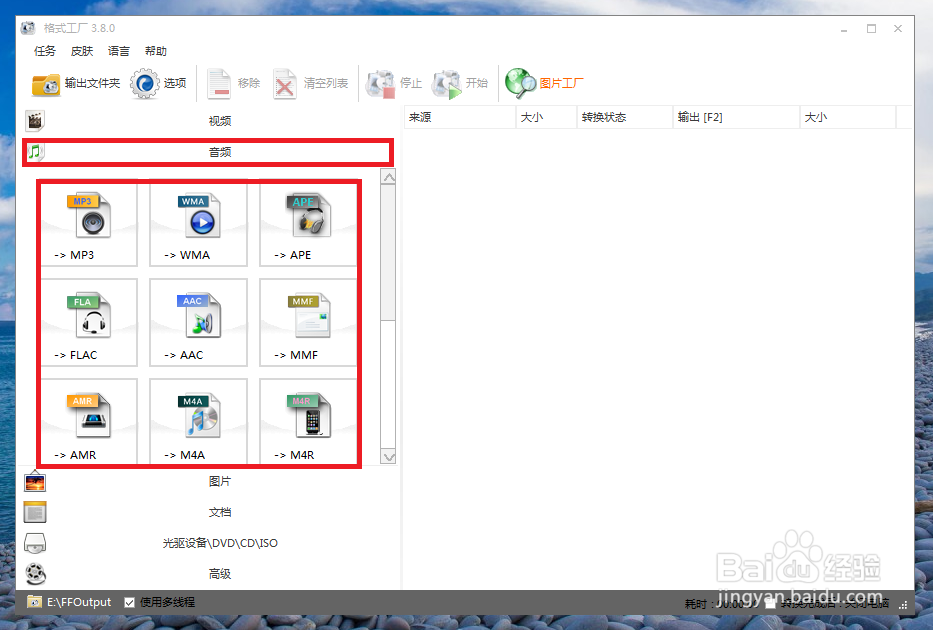Open the 任务 menu
This screenshot has height=630, width=933.
[44, 51]
